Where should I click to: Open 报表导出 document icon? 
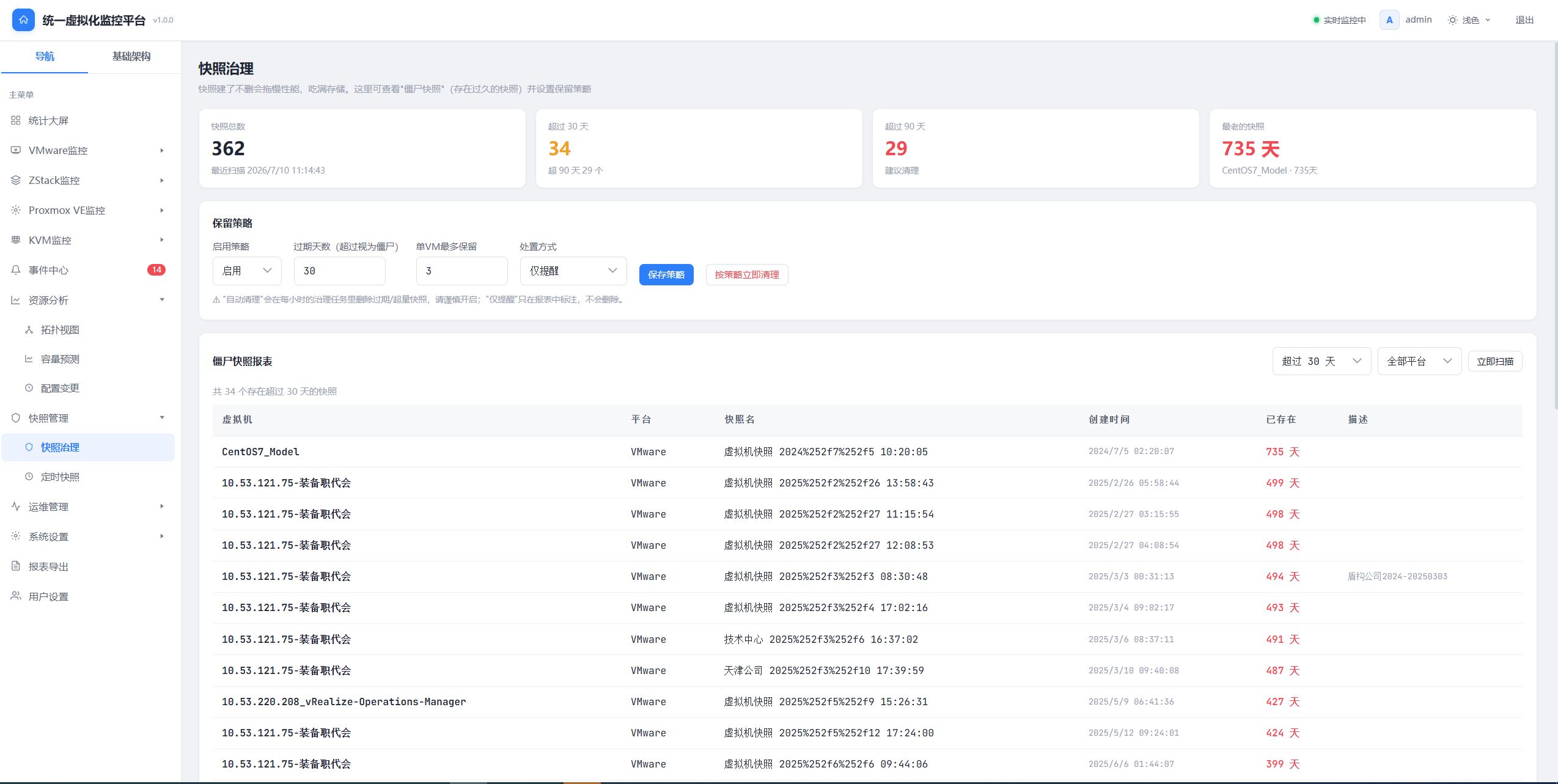point(16,566)
